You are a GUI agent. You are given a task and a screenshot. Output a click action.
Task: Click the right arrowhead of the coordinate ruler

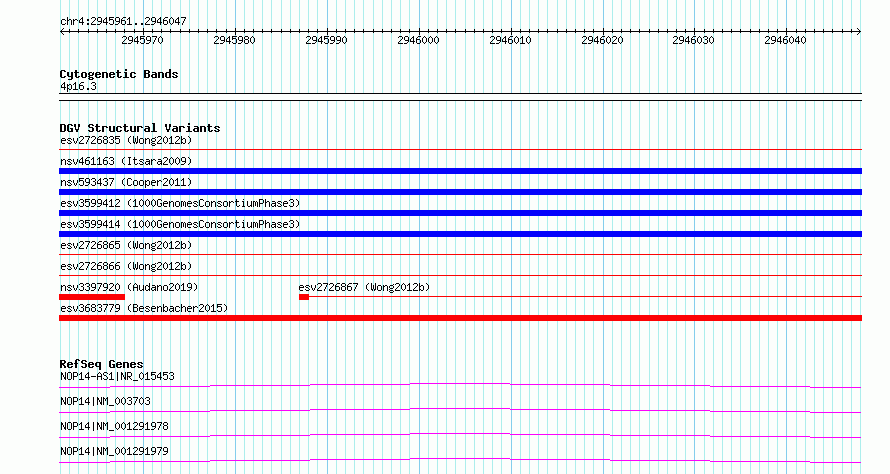(859, 31)
